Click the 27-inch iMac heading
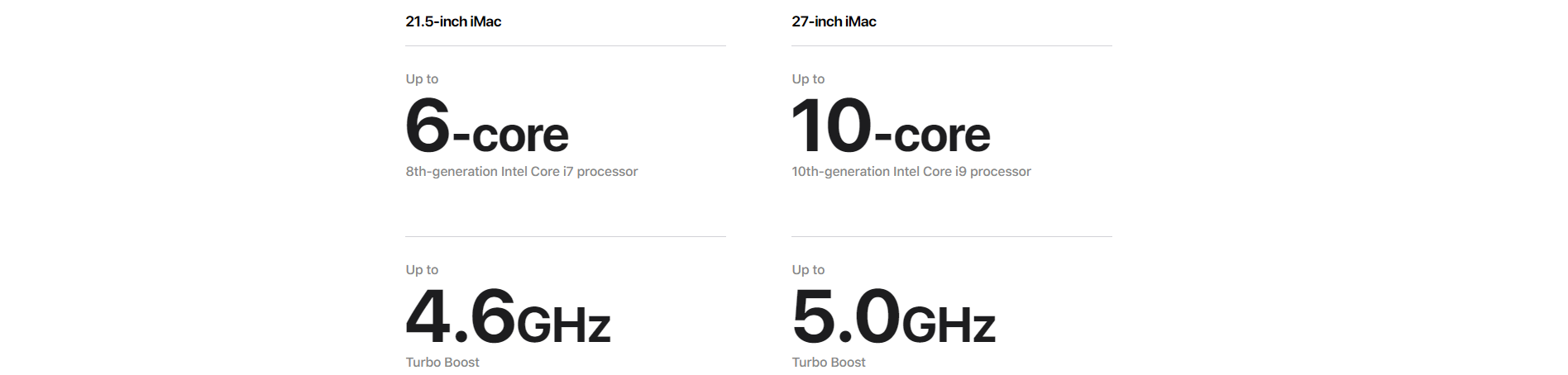Image resolution: width=1568 pixels, height=375 pixels. click(834, 21)
